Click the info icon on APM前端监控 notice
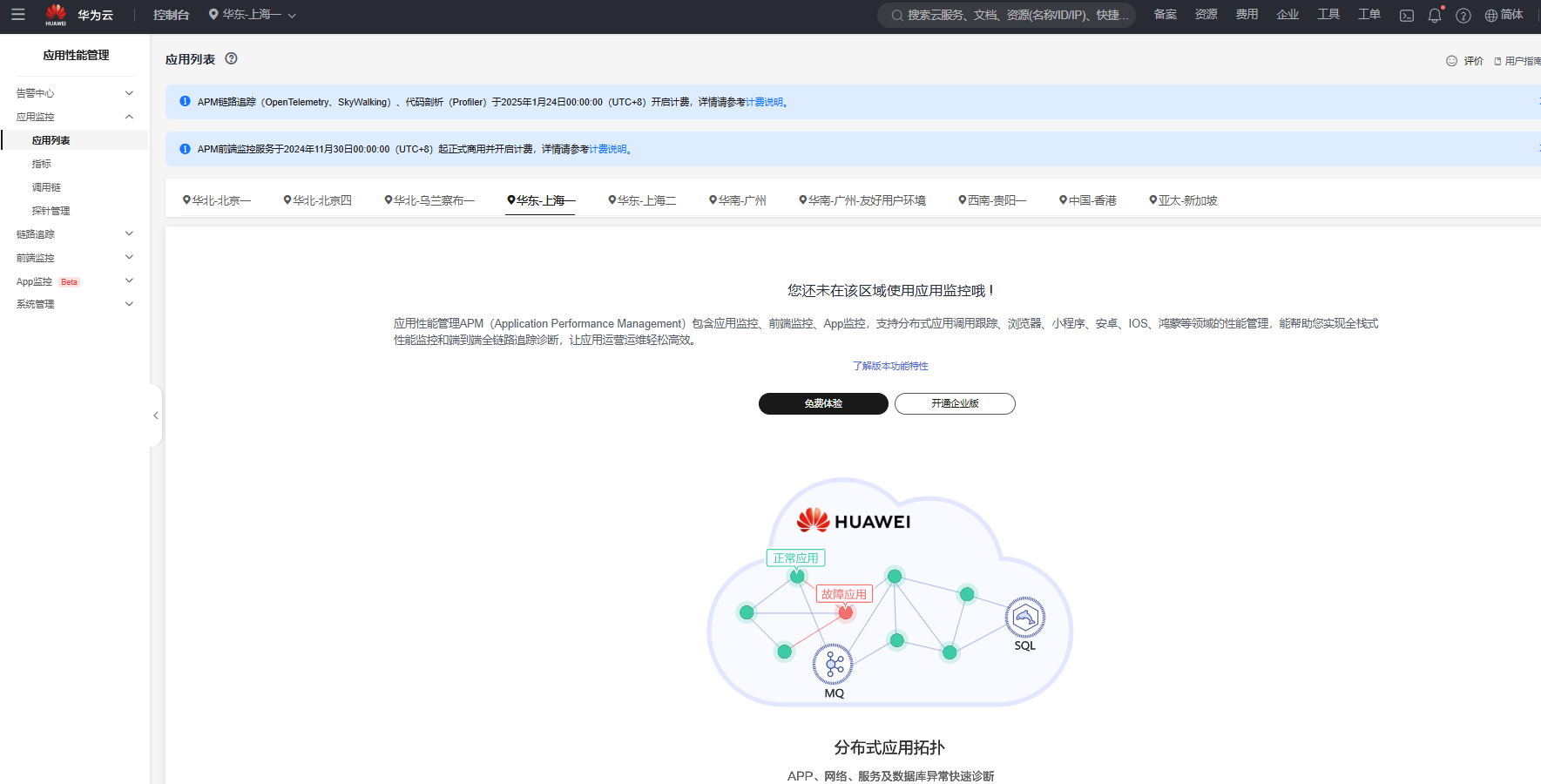 tap(185, 149)
